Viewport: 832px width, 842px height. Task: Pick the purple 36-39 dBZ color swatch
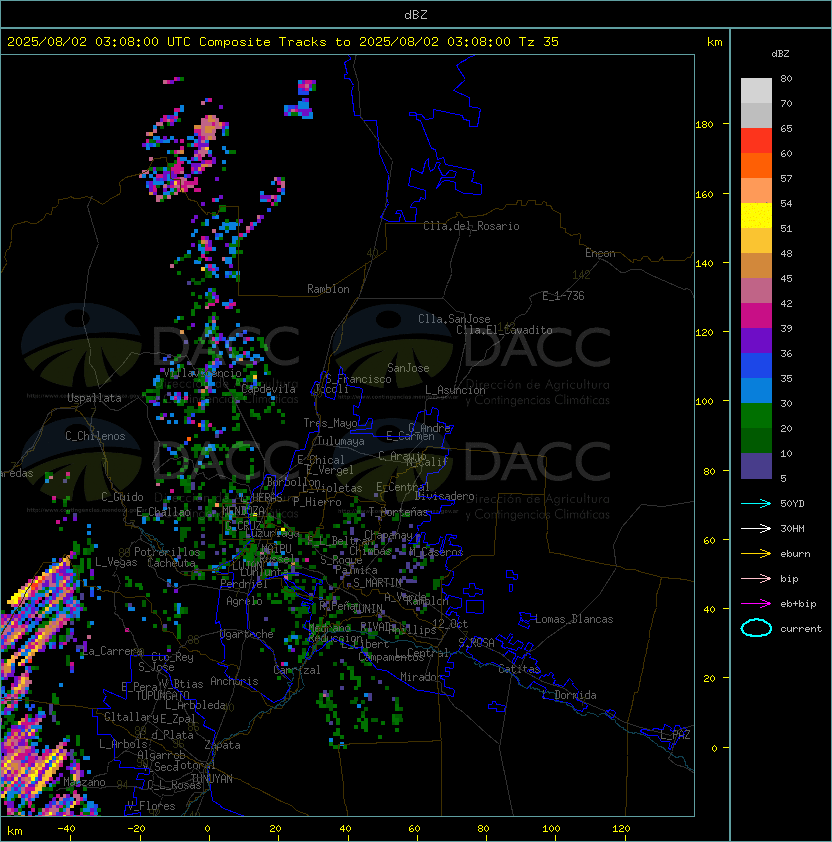(x=756, y=340)
